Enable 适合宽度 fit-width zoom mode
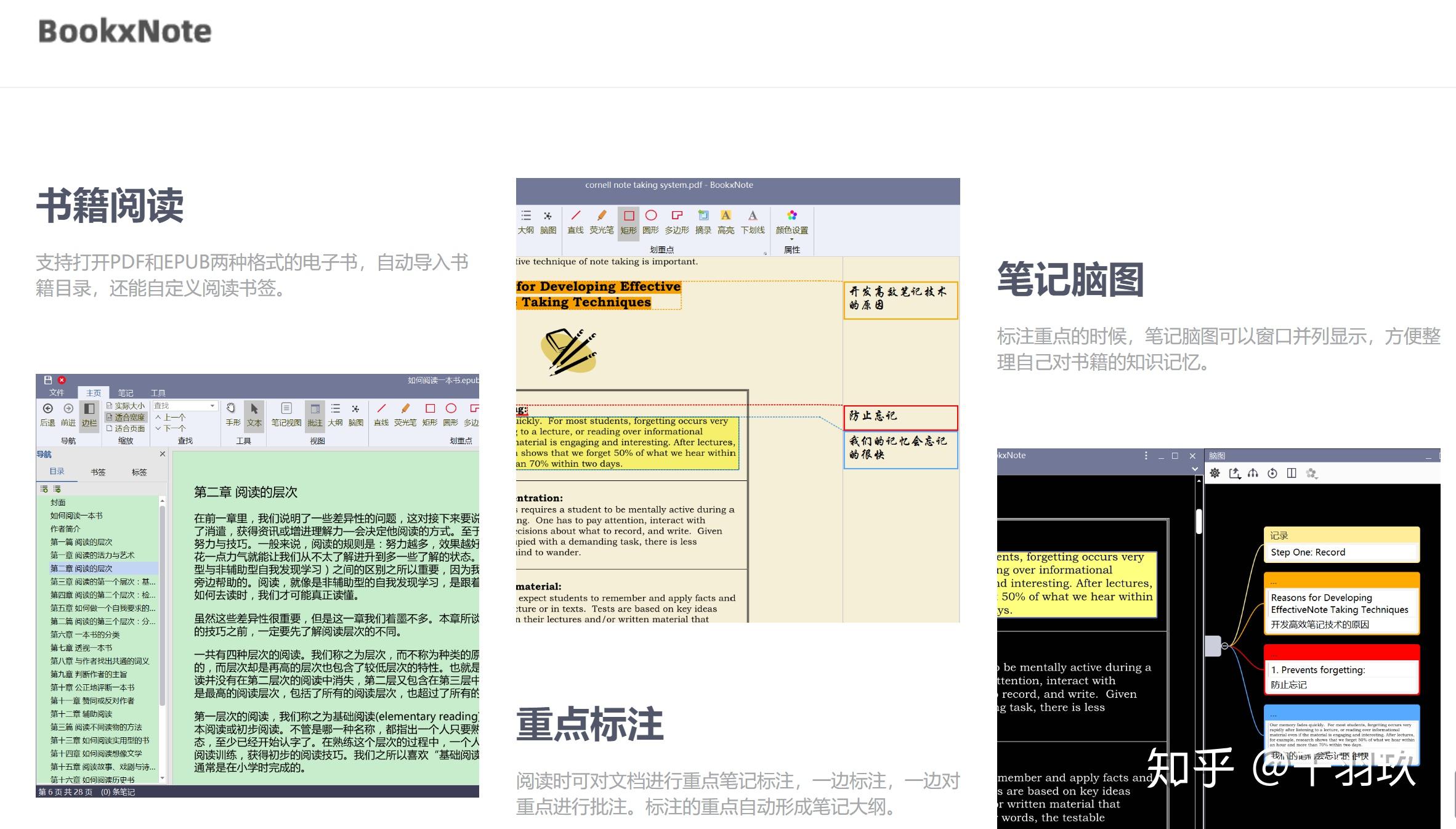This screenshot has width=1456, height=829. point(127,417)
